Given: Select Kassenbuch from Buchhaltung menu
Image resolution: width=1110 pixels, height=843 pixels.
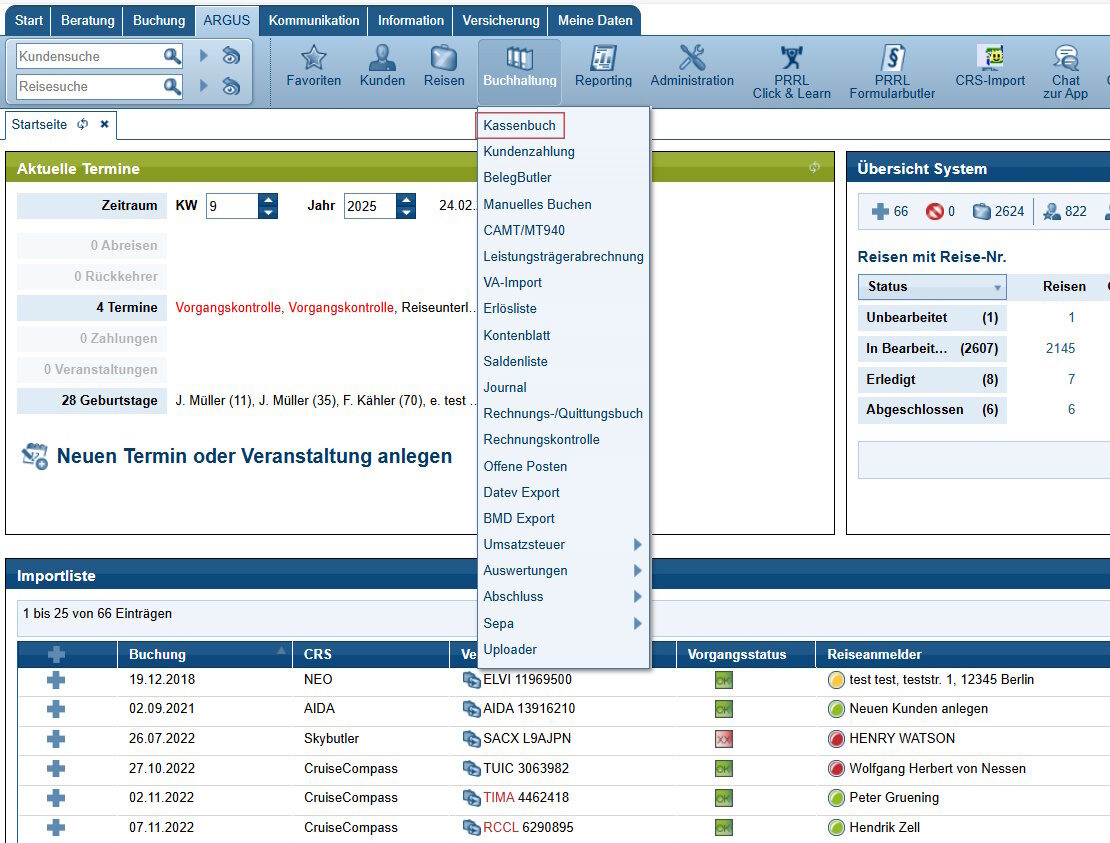Looking at the screenshot, I should (x=520, y=125).
